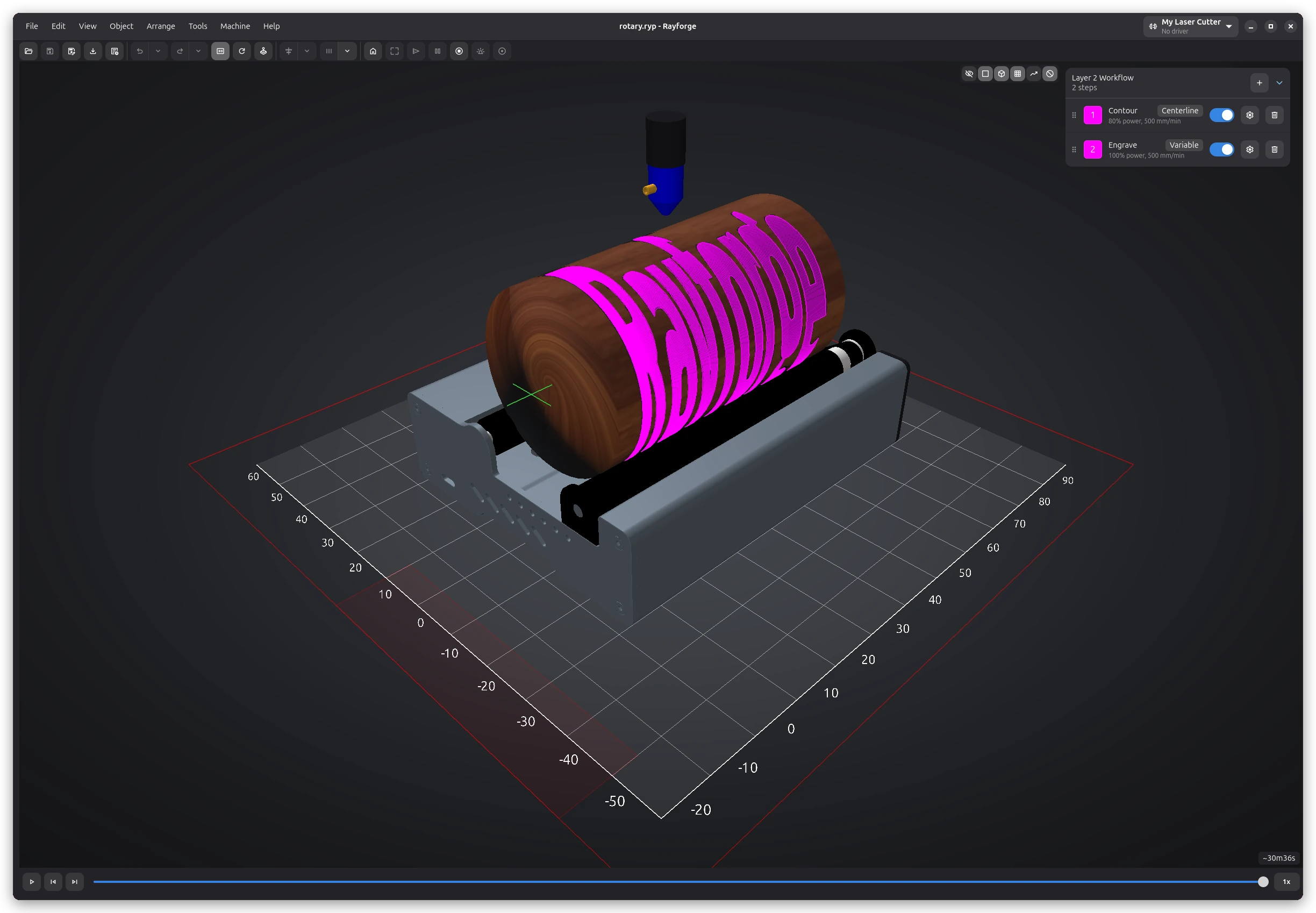Open the undo history dropdown arrow
Viewport: 1316px width, 913px height.
[158, 51]
